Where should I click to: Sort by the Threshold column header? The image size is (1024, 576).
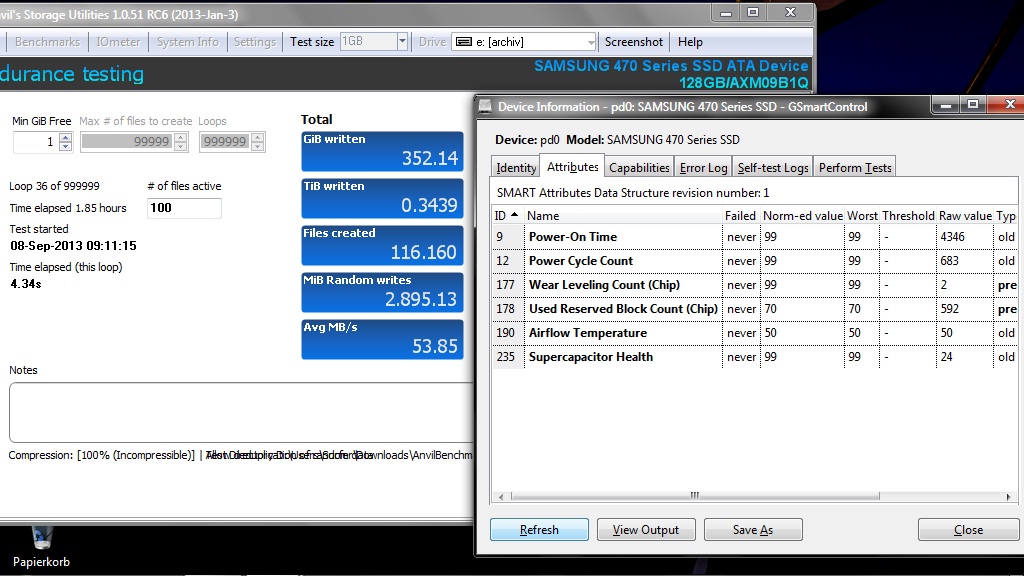[x=908, y=216]
